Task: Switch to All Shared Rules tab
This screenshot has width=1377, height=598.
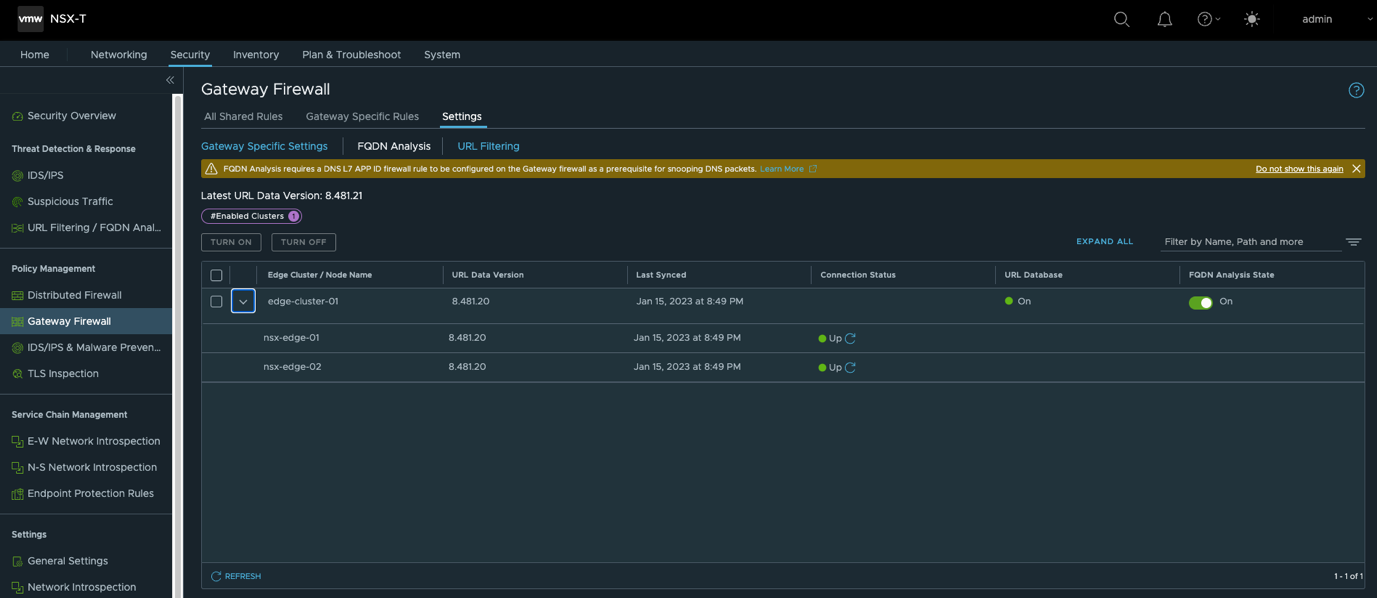Action: click(x=243, y=117)
